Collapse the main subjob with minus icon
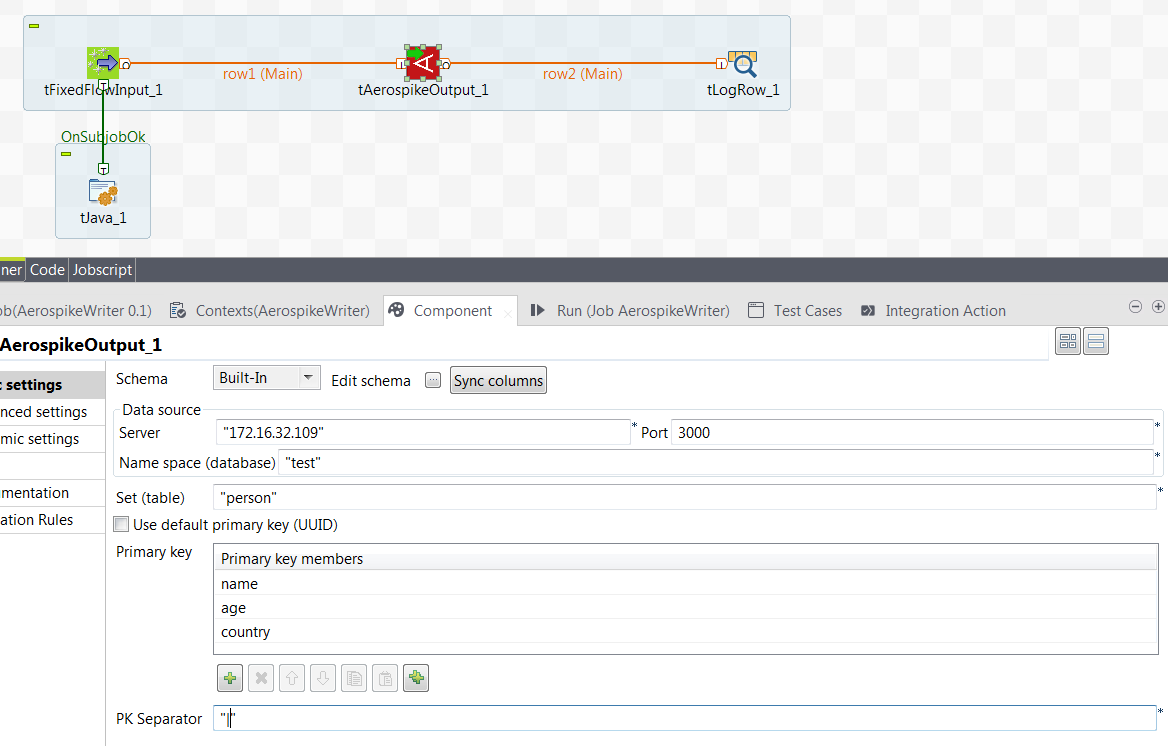This screenshot has width=1168, height=746. 34,26
